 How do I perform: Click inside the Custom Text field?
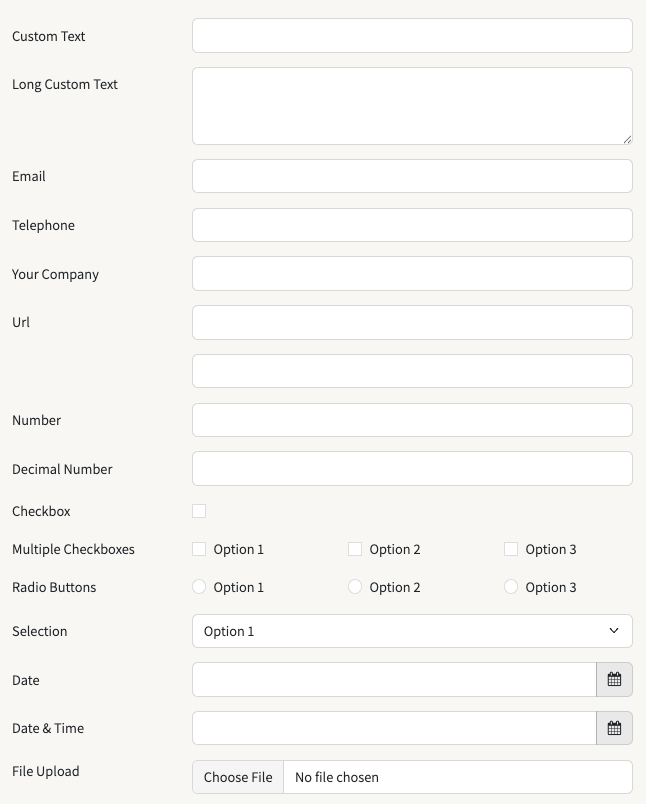[x=412, y=35]
